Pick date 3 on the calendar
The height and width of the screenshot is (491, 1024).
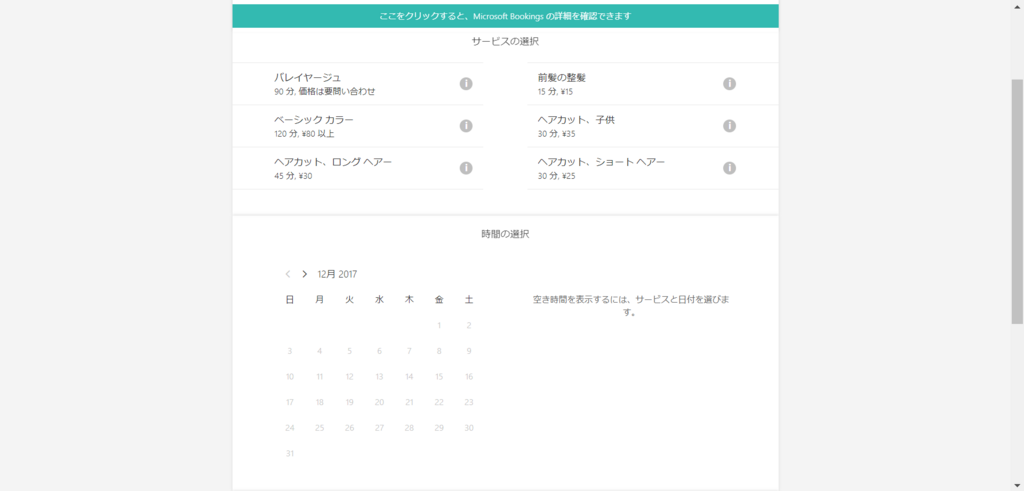[x=290, y=351]
